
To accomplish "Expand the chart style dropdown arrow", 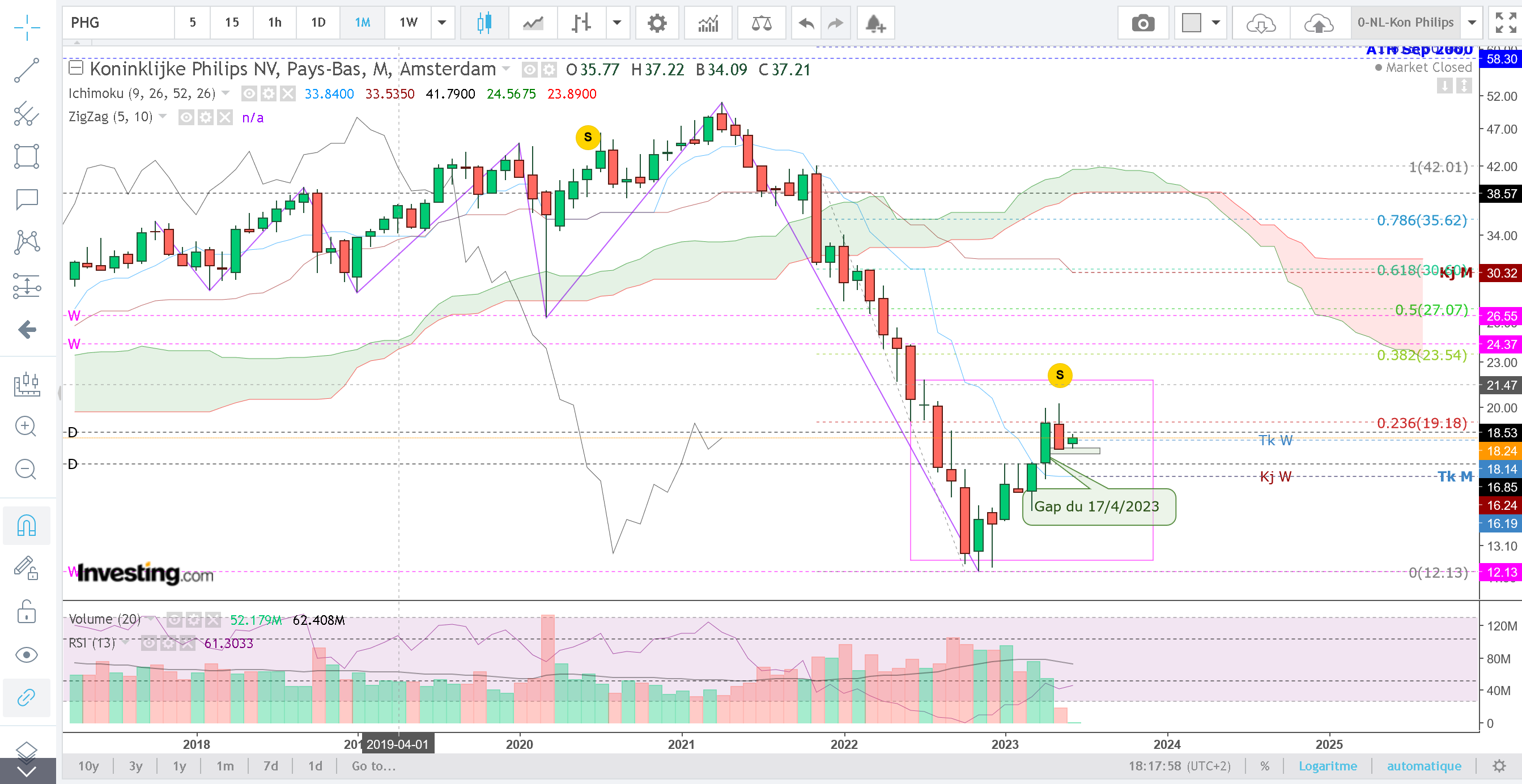I will tap(617, 23).
